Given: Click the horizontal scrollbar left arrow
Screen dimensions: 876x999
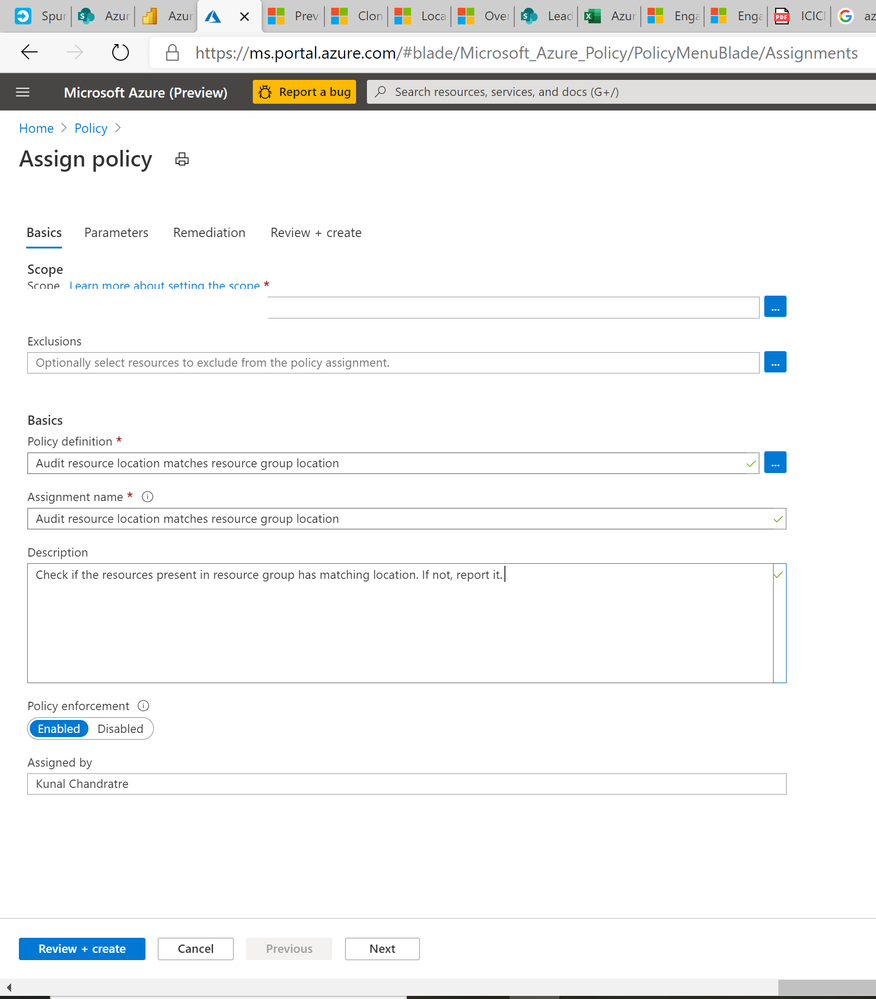Looking at the screenshot, I should click(x=8, y=988).
